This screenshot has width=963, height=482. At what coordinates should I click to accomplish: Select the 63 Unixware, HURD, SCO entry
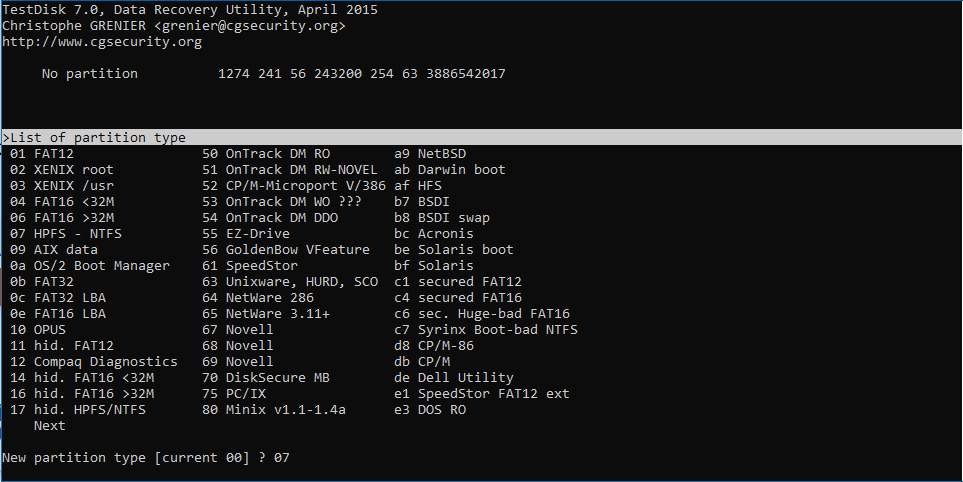tap(290, 281)
